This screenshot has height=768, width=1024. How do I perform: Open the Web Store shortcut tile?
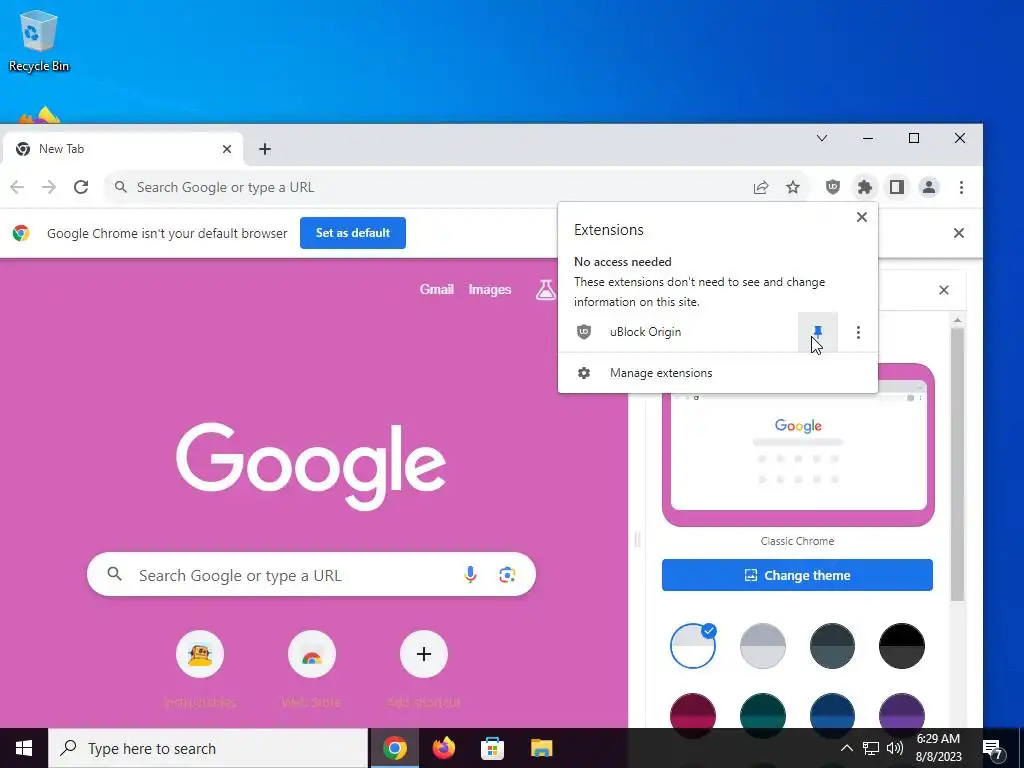click(x=312, y=654)
